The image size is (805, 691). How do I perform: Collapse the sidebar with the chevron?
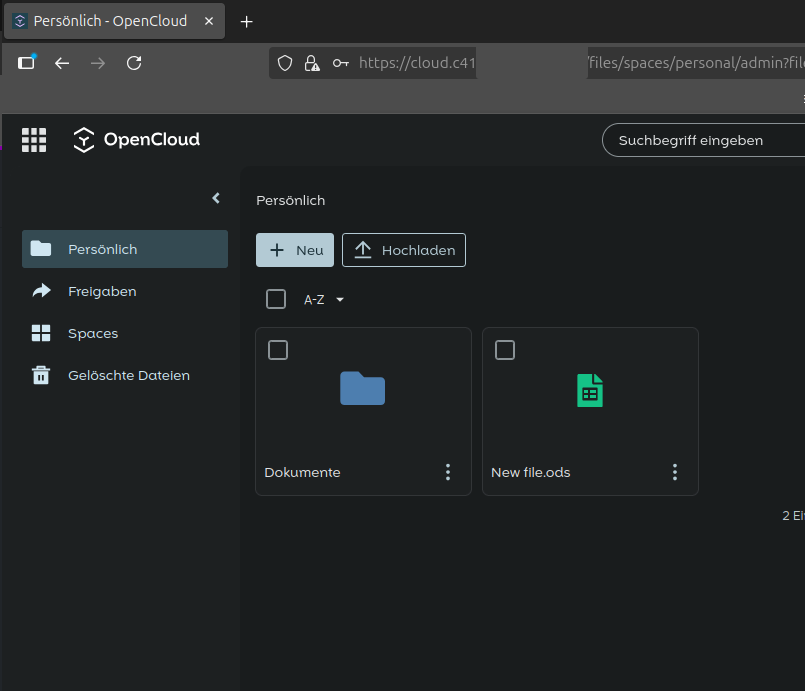[216, 198]
